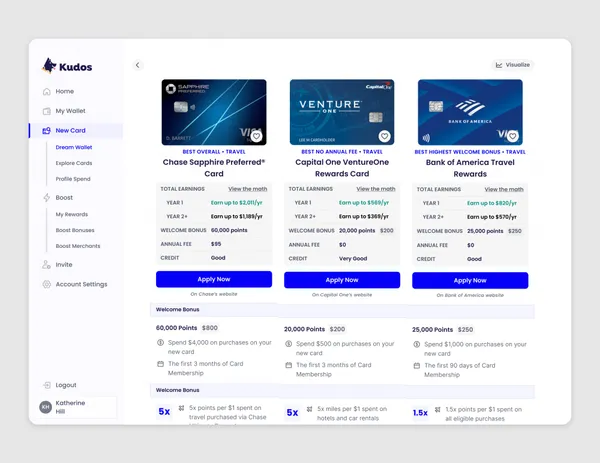Screen dimensions: 600x463
Task: Click the 1.5x multiplier badge
Action: [420, 413]
